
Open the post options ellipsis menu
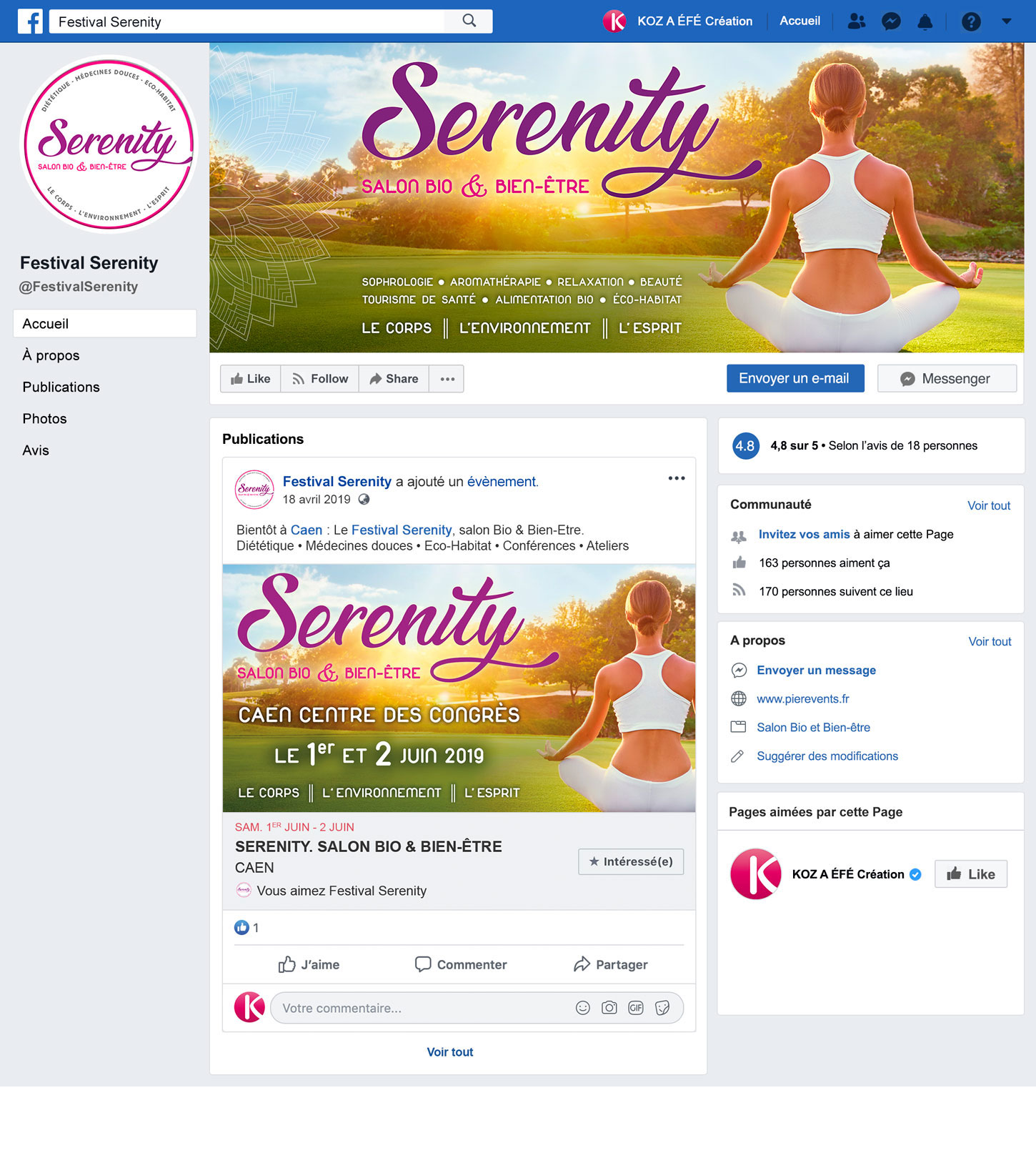[677, 478]
